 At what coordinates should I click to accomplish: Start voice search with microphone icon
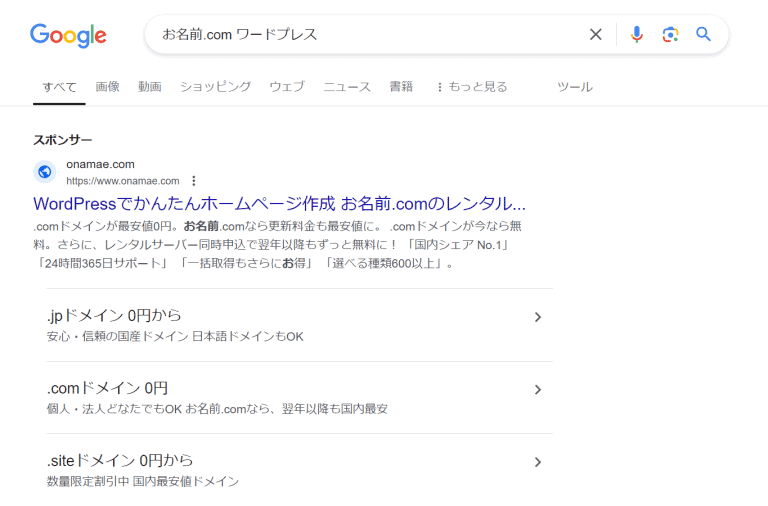click(637, 35)
